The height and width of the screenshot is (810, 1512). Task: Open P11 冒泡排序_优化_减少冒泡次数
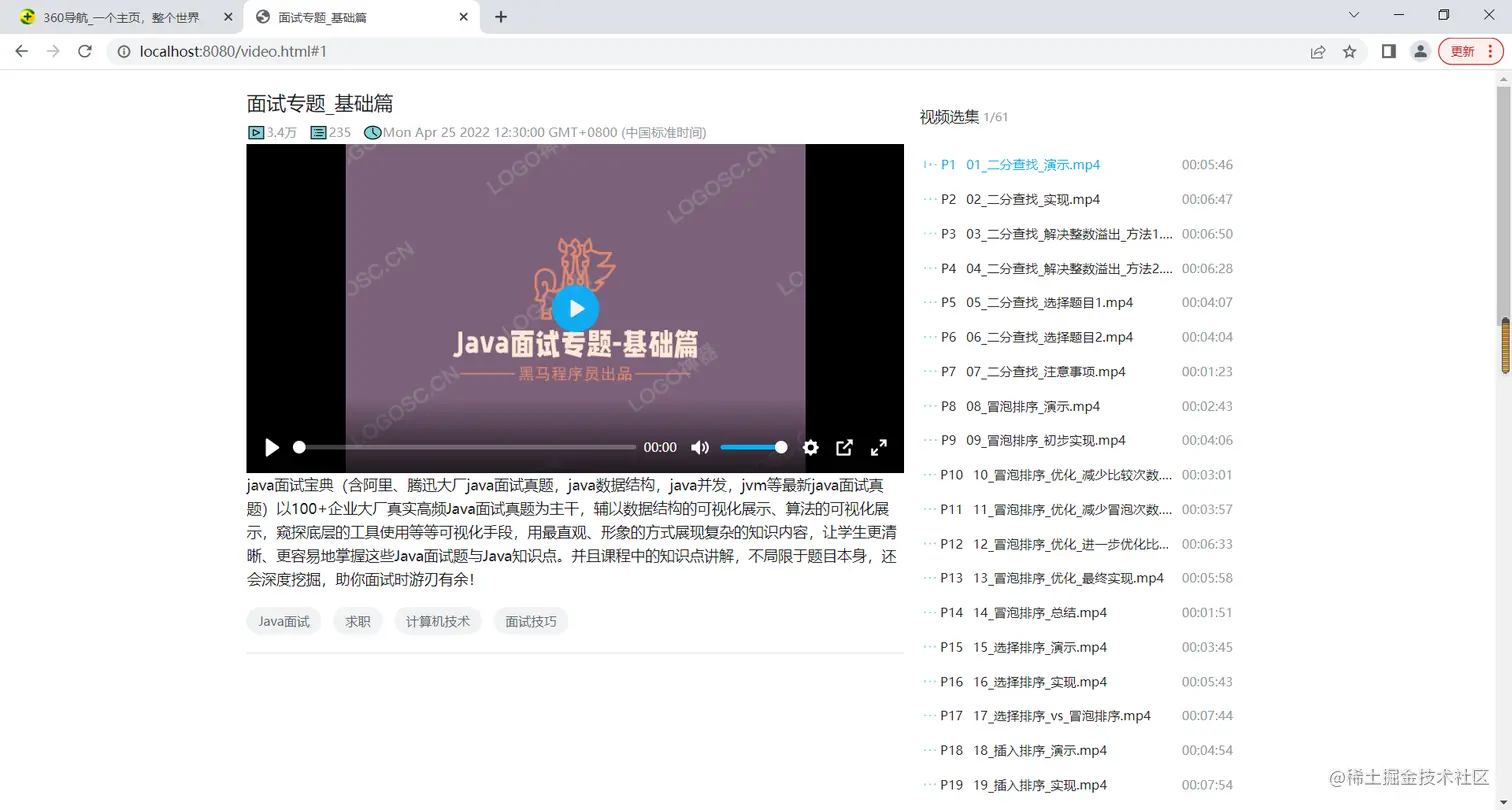[1078, 509]
